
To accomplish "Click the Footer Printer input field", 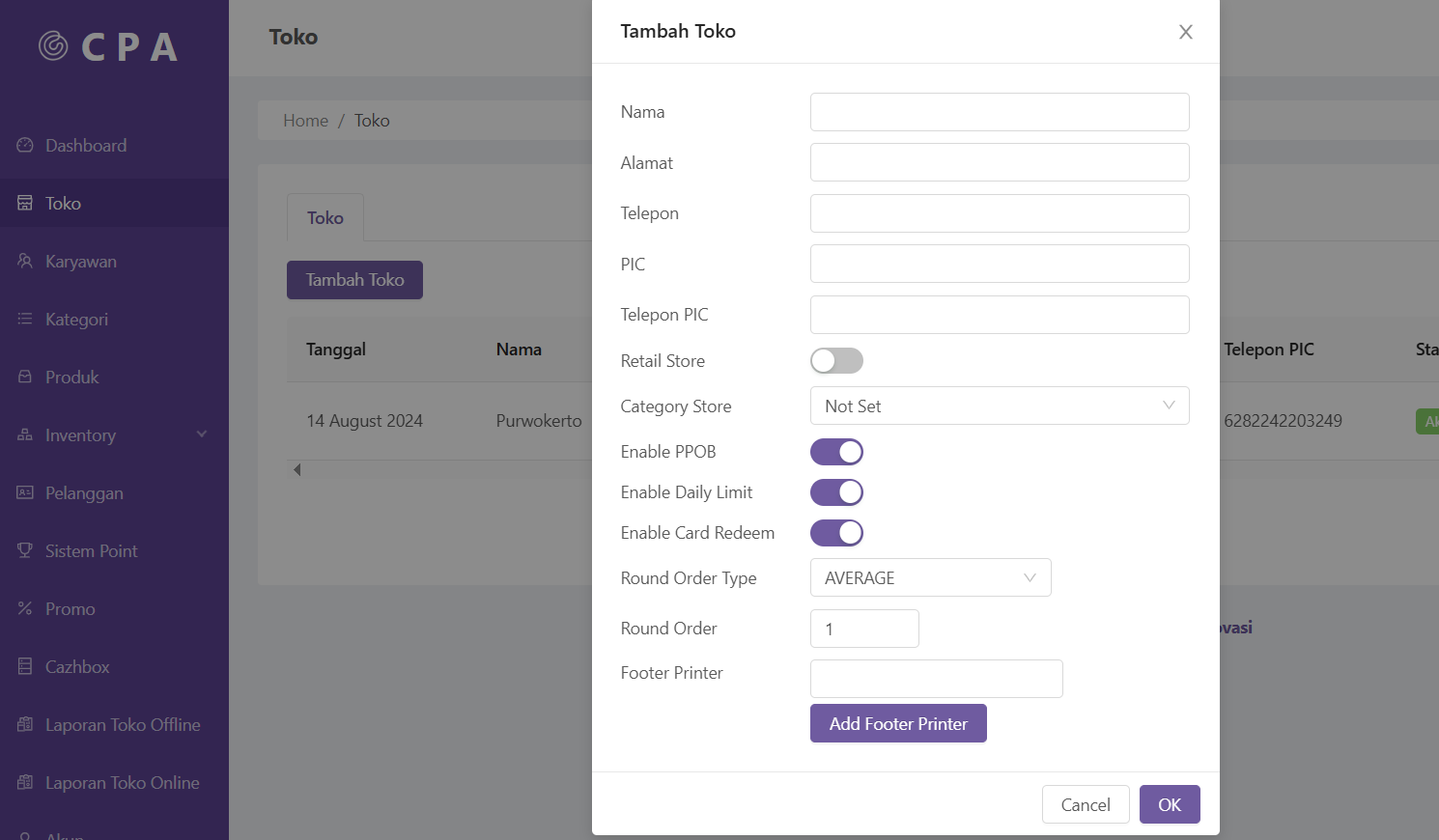I will (x=937, y=679).
